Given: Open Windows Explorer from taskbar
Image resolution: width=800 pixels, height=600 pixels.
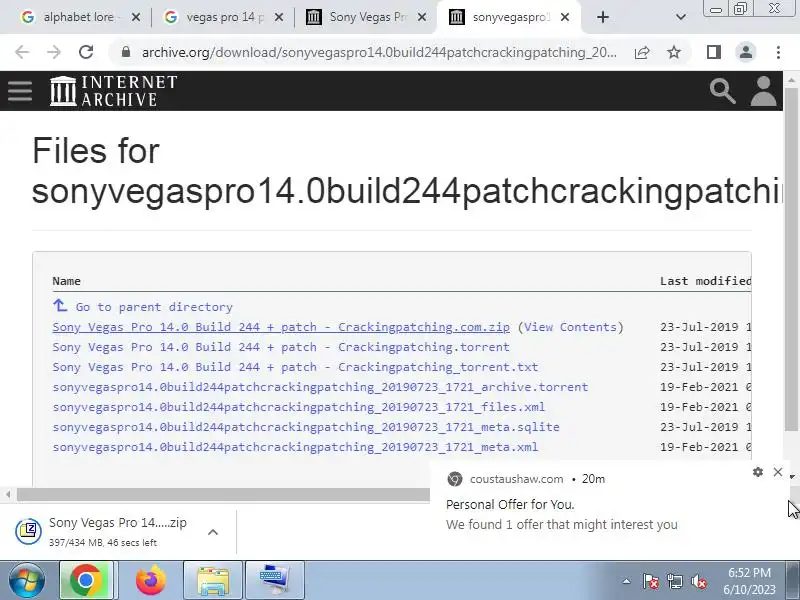Looking at the screenshot, I should pyautogui.click(x=213, y=580).
